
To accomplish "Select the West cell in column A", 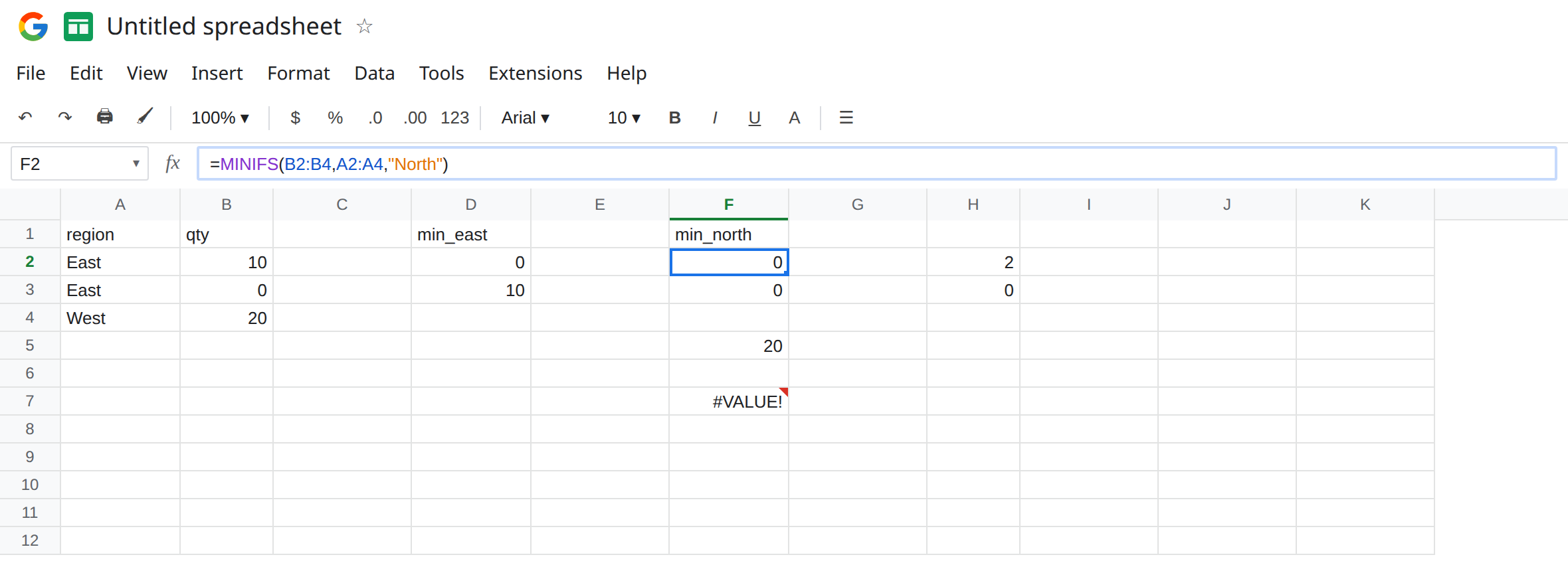I will [120, 318].
